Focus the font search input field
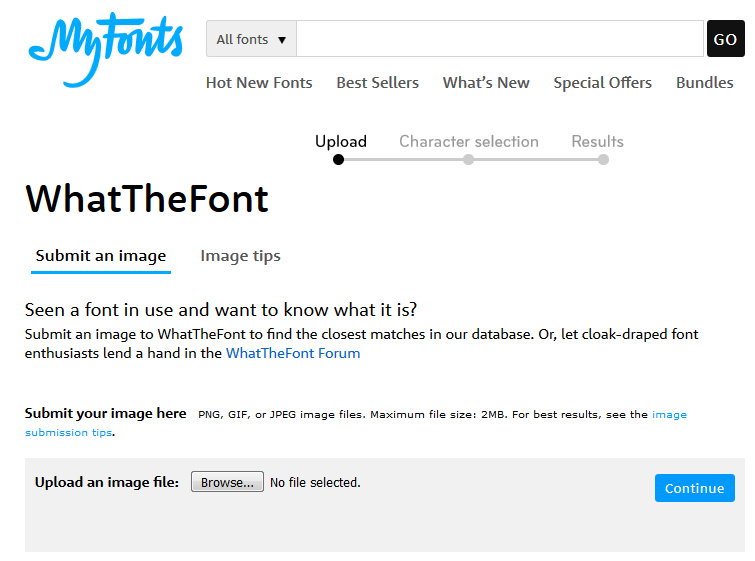The height and width of the screenshot is (561, 755). [500, 39]
